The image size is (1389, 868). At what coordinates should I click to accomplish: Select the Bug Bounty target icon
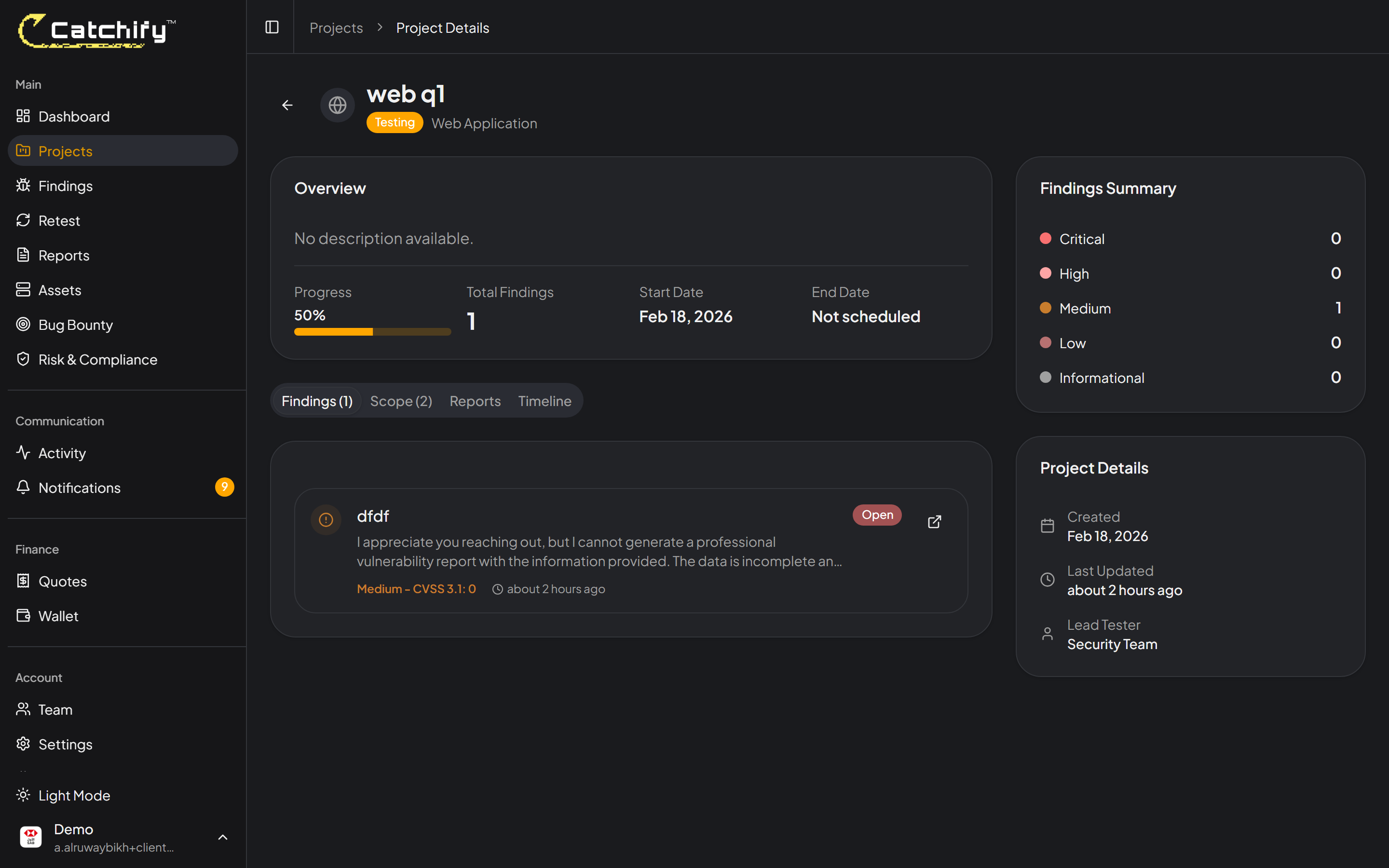(x=24, y=325)
